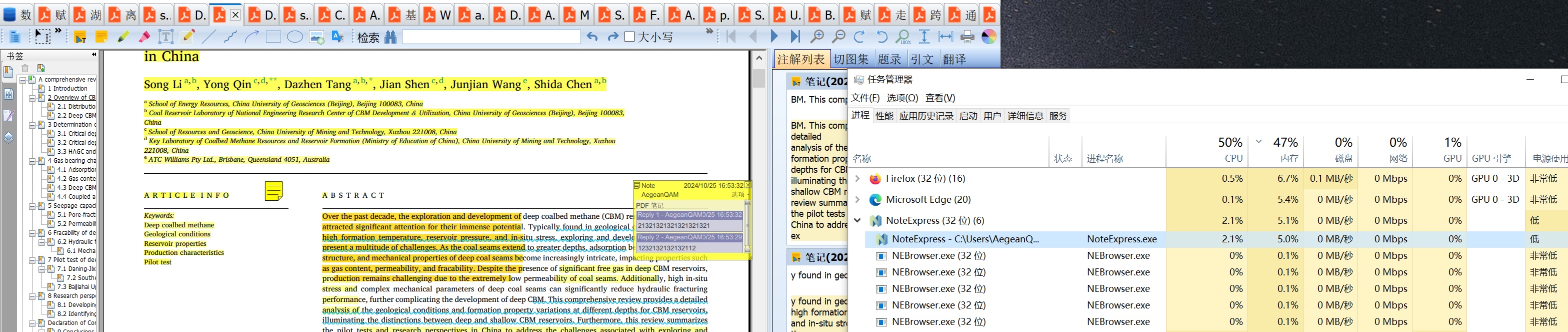Image resolution: width=1568 pixels, height=332 pixels.
Task: Fit page to window height
Action: [x=924, y=37]
